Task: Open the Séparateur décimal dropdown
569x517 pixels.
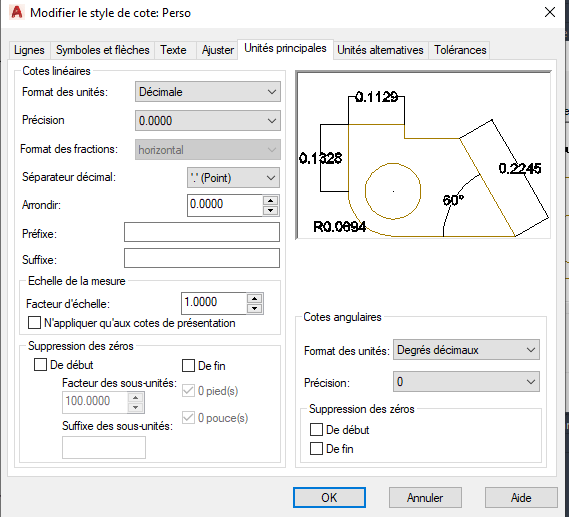Action: [233, 177]
